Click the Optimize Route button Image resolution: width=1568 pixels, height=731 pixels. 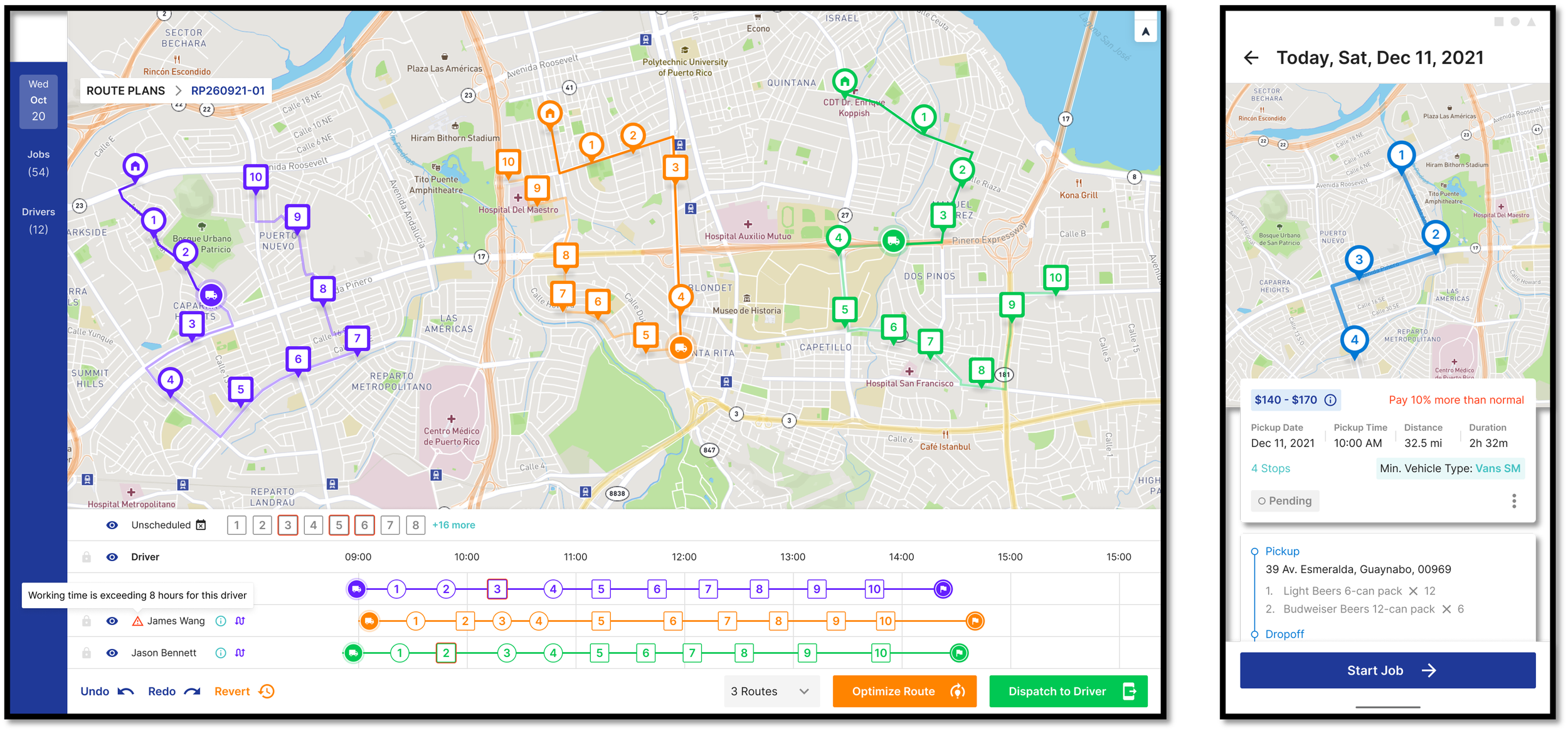[x=904, y=691]
